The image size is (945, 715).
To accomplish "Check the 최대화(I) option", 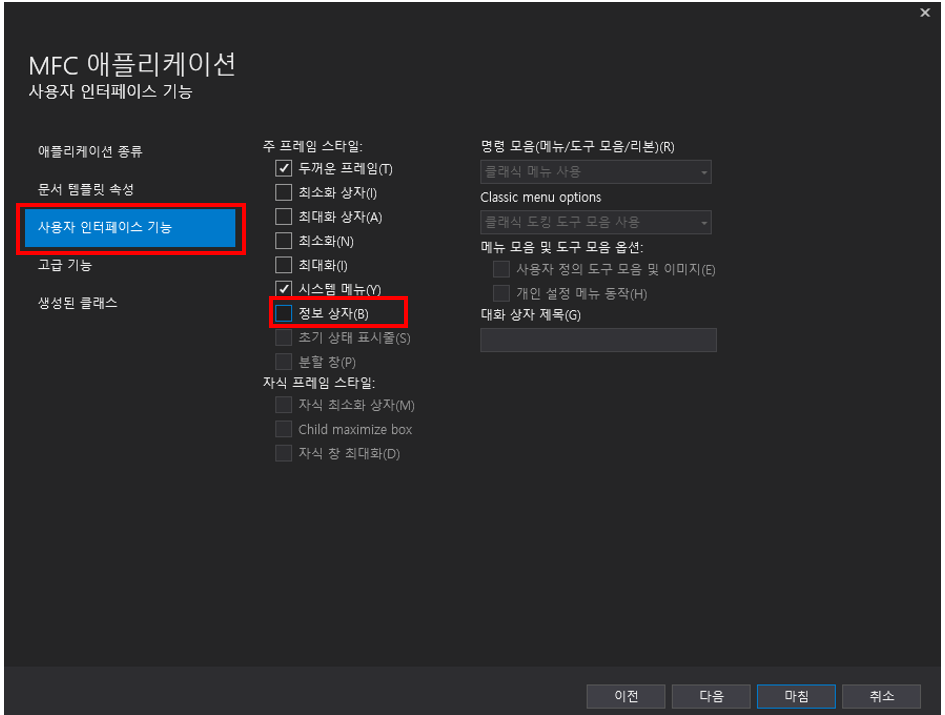I will click(x=283, y=265).
